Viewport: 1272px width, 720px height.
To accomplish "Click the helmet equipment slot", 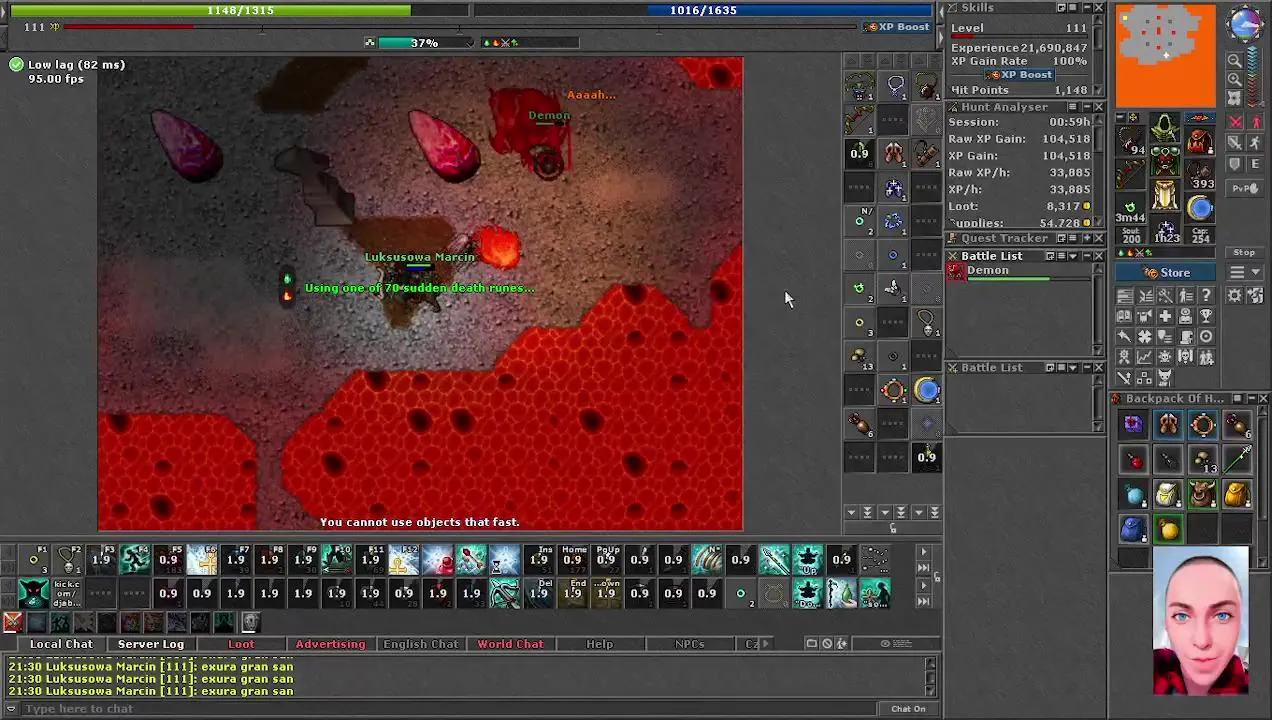I will [1165, 127].
